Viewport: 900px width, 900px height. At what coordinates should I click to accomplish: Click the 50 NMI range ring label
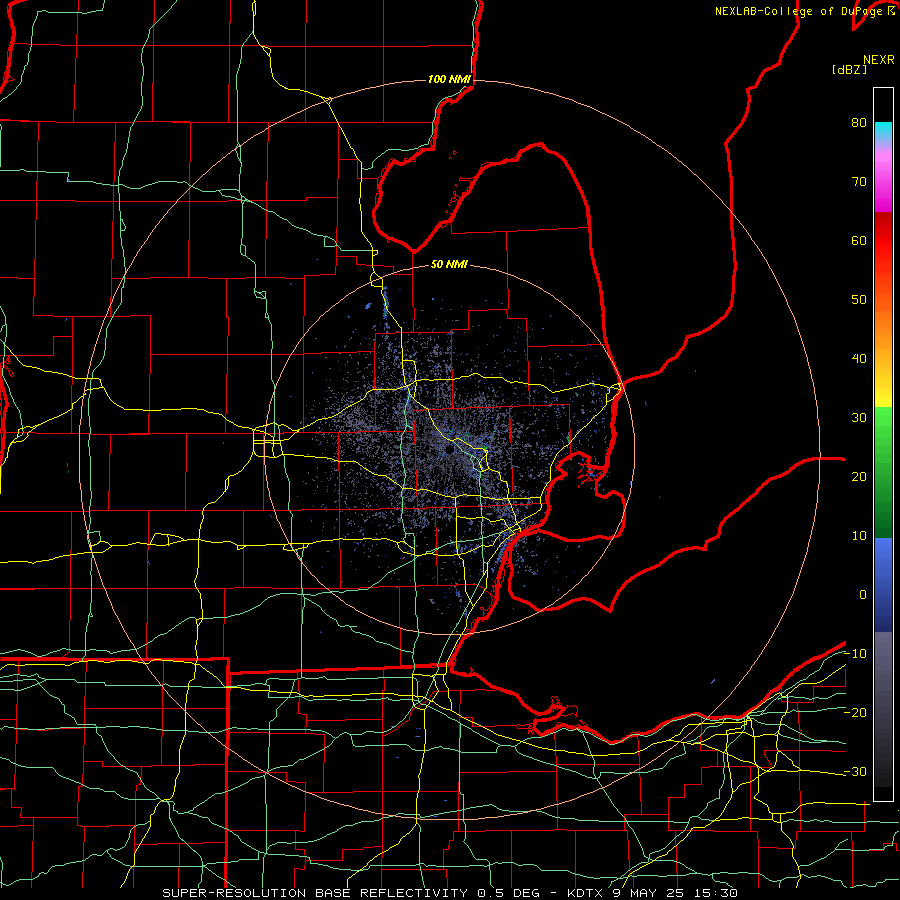449,264
